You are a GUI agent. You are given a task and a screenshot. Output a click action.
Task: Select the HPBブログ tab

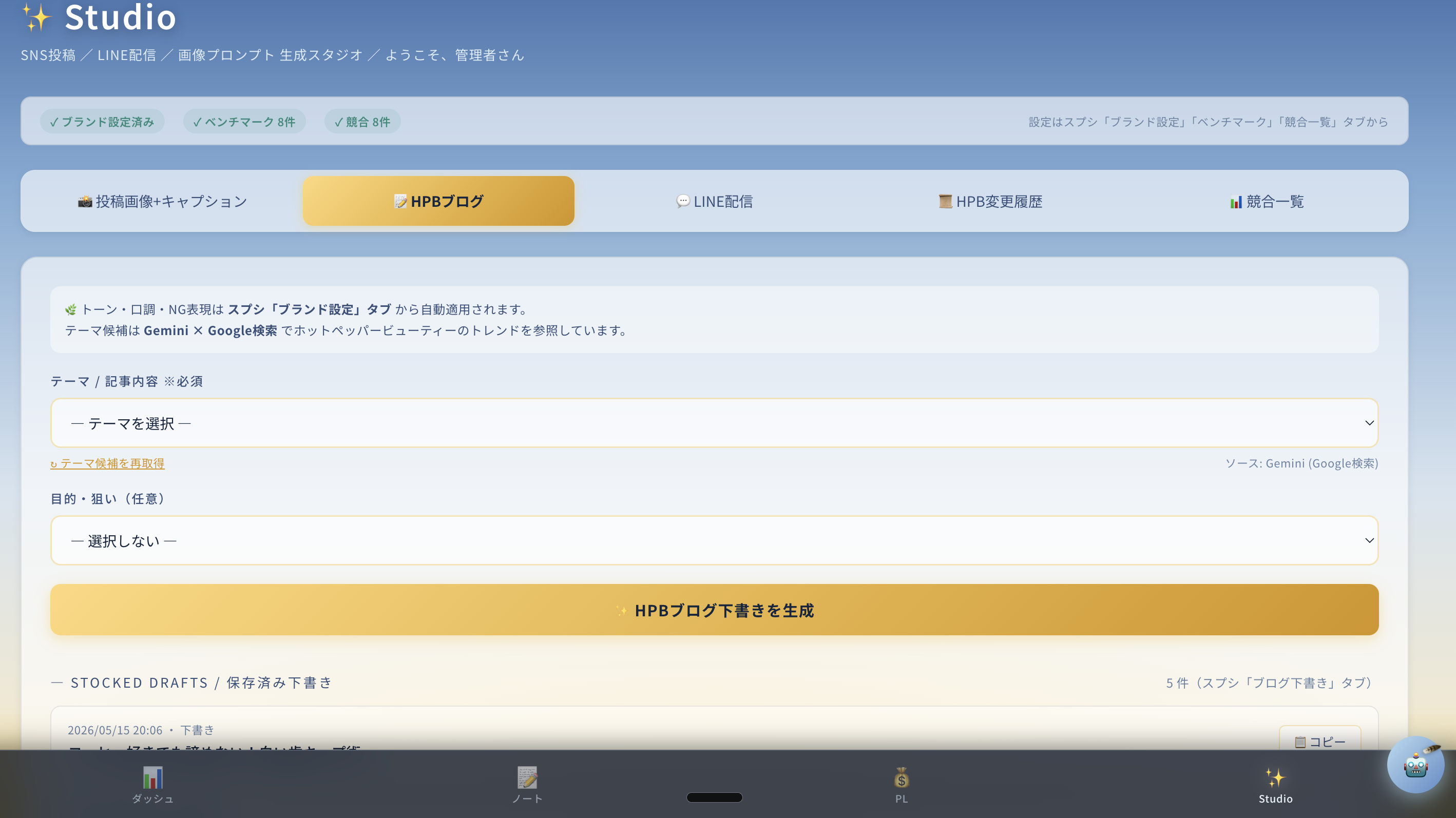pos(438,201)
